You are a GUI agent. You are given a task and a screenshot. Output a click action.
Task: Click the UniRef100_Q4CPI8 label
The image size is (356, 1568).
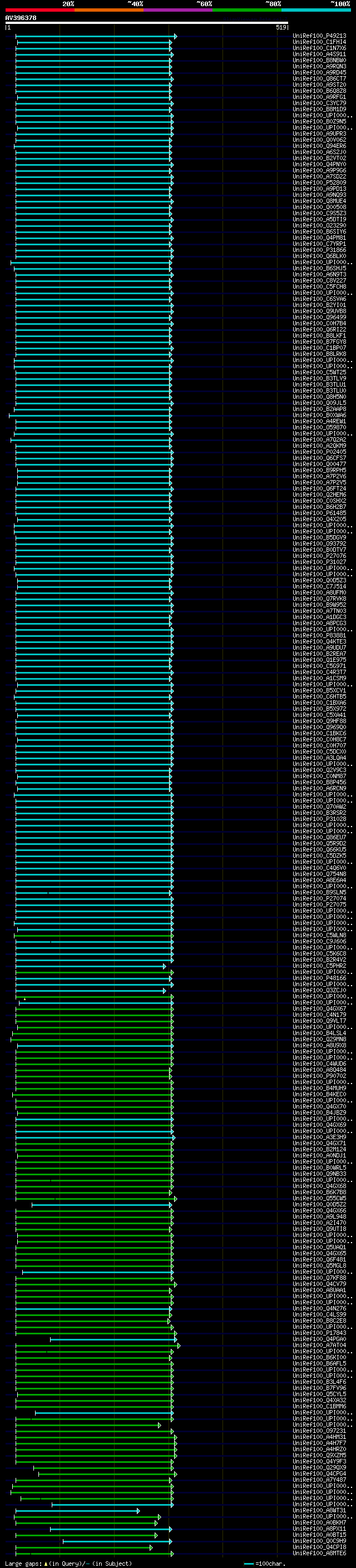319,1547
